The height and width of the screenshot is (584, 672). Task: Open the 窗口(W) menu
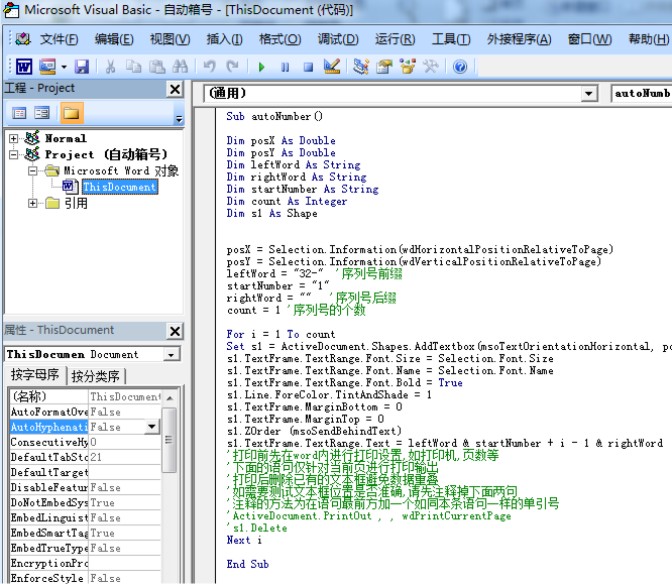(589, 39)
